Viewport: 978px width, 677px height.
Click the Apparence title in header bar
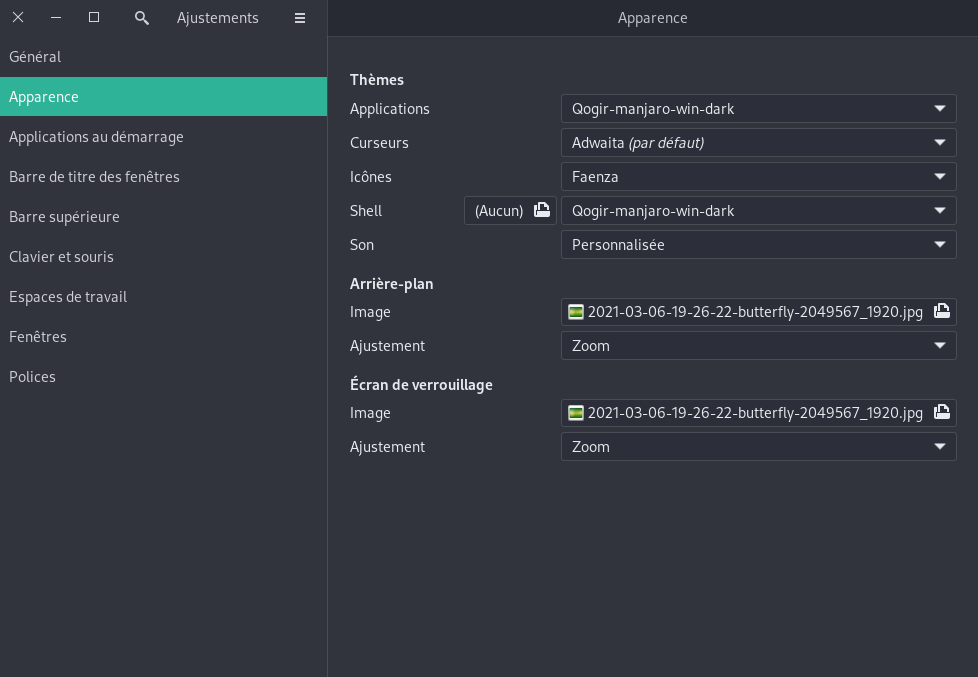[x=652, y=18]
